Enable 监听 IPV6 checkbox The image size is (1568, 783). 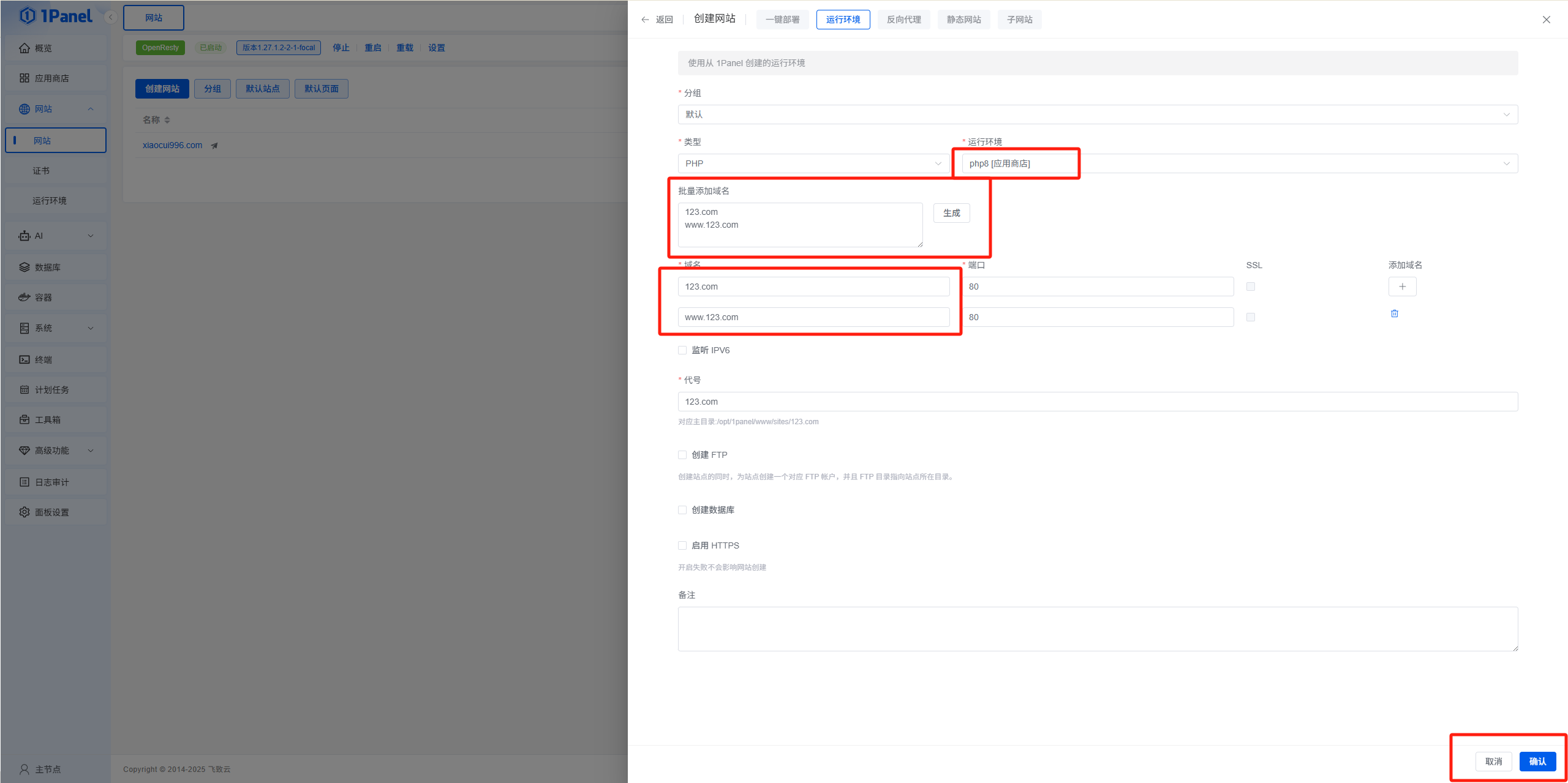682,350
